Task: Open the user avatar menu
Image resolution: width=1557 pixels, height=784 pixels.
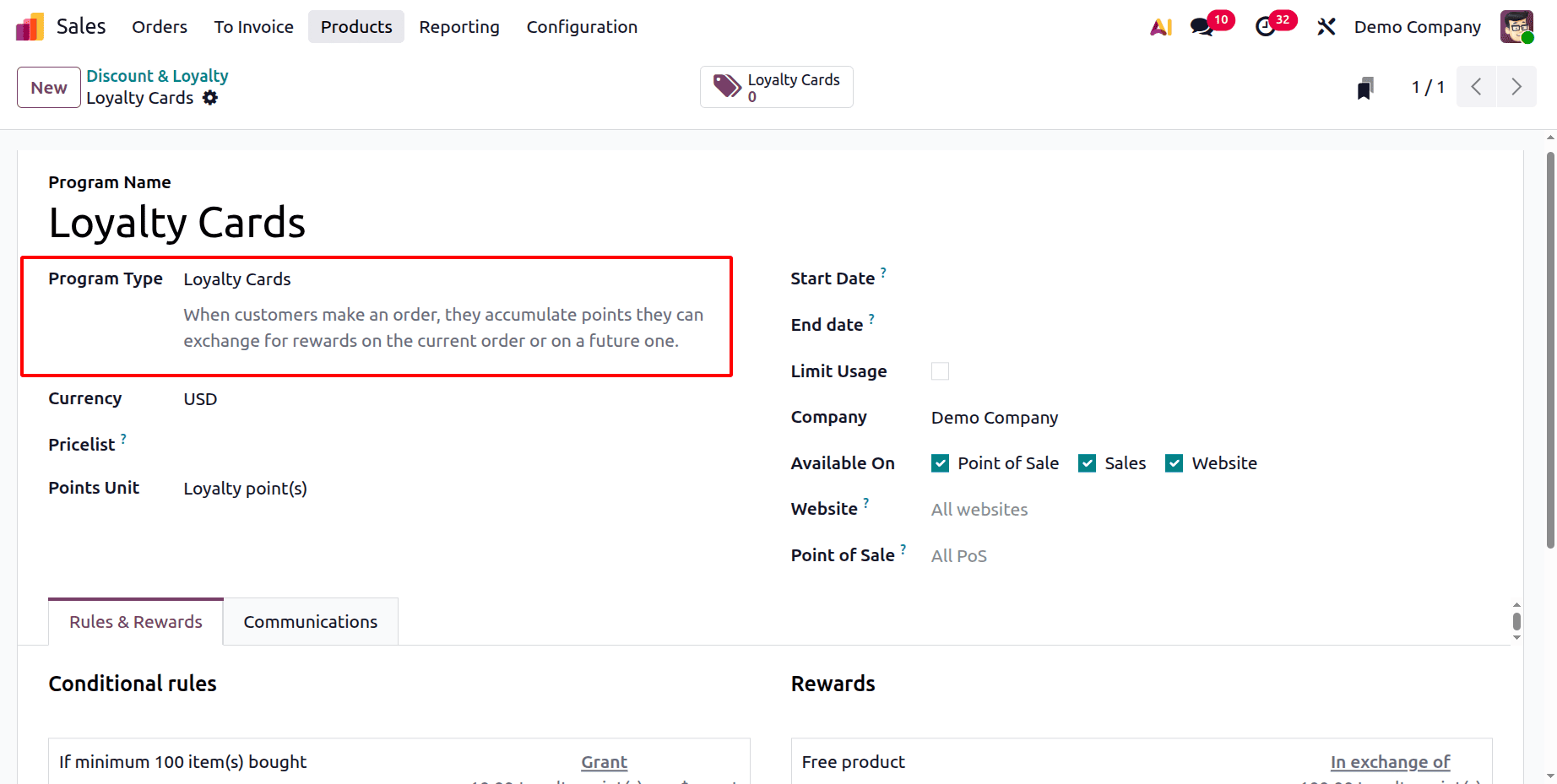Action: point(1516,26)
